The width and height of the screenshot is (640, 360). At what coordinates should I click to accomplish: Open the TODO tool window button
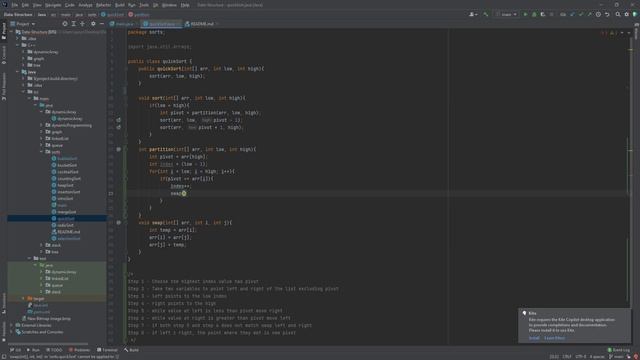54,350
